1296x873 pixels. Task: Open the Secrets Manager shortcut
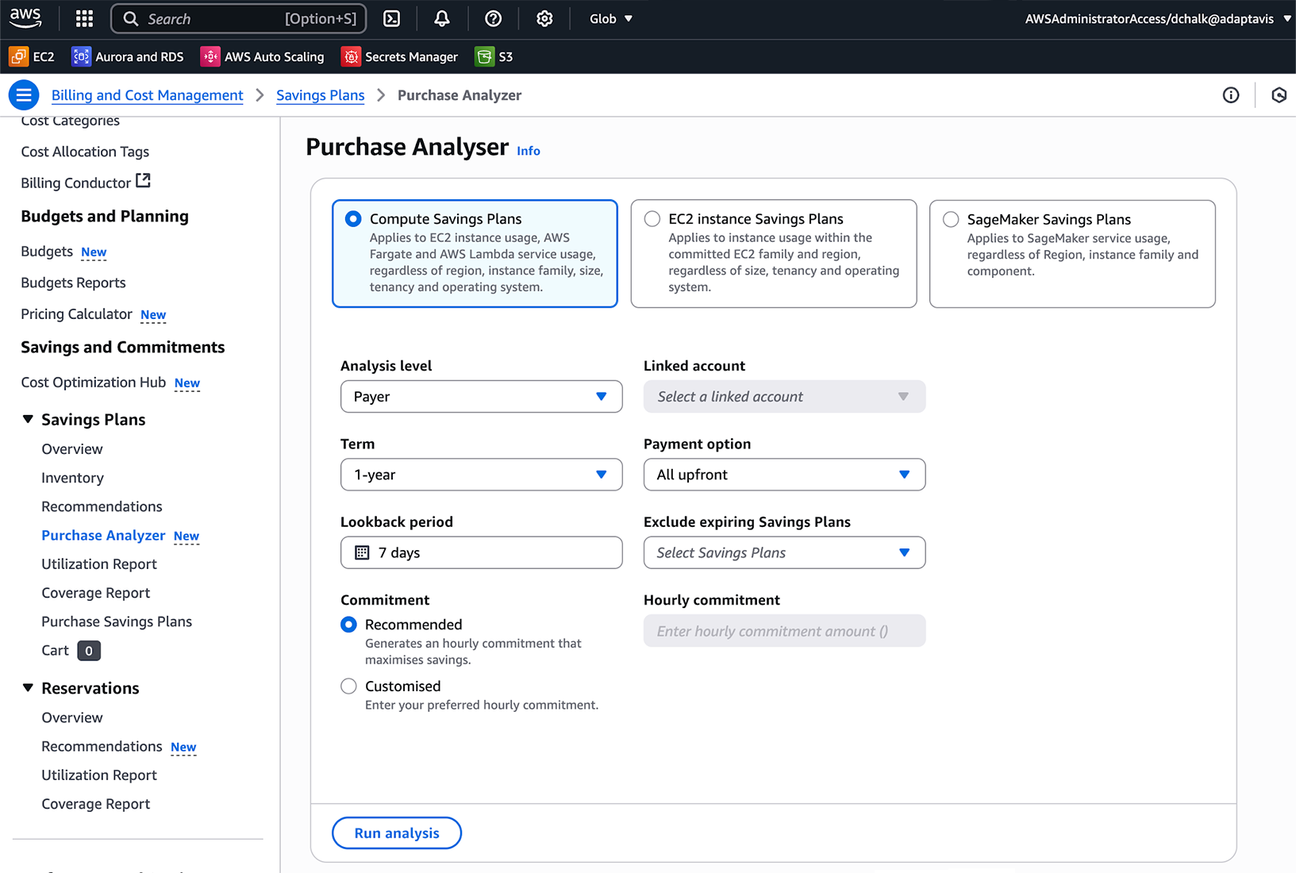400,57
